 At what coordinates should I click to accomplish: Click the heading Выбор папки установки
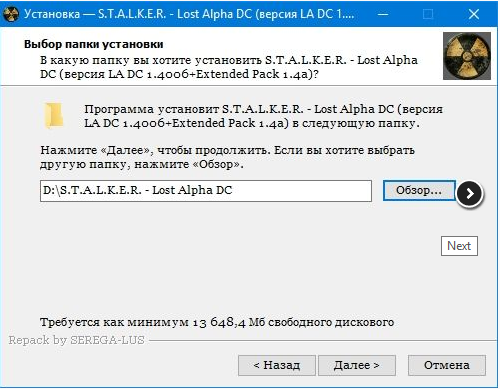click(94, 44)
